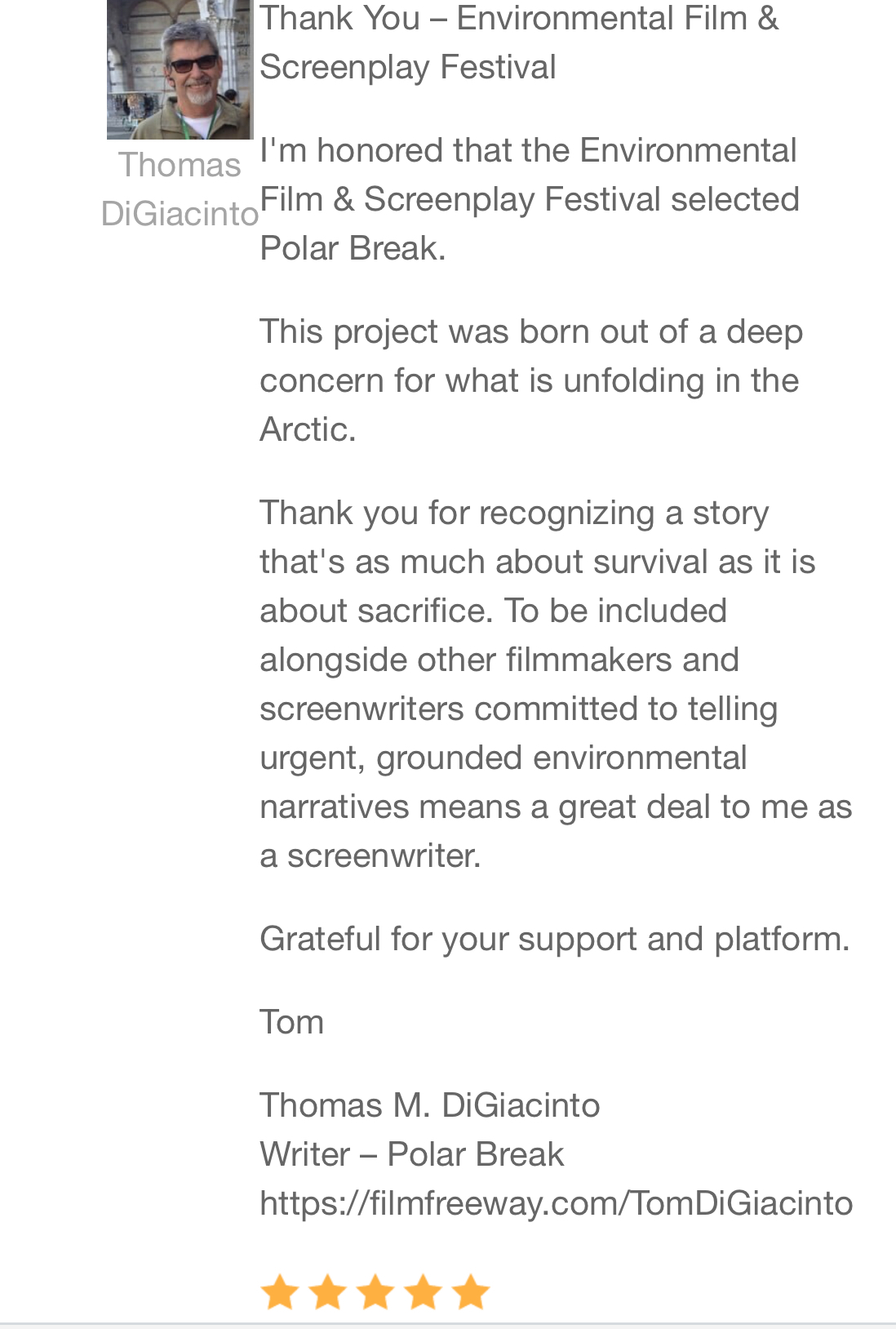Click the fifth rating star
Image resolution: width=896 pixels, height=1329 pixels.
(471, 1292)
